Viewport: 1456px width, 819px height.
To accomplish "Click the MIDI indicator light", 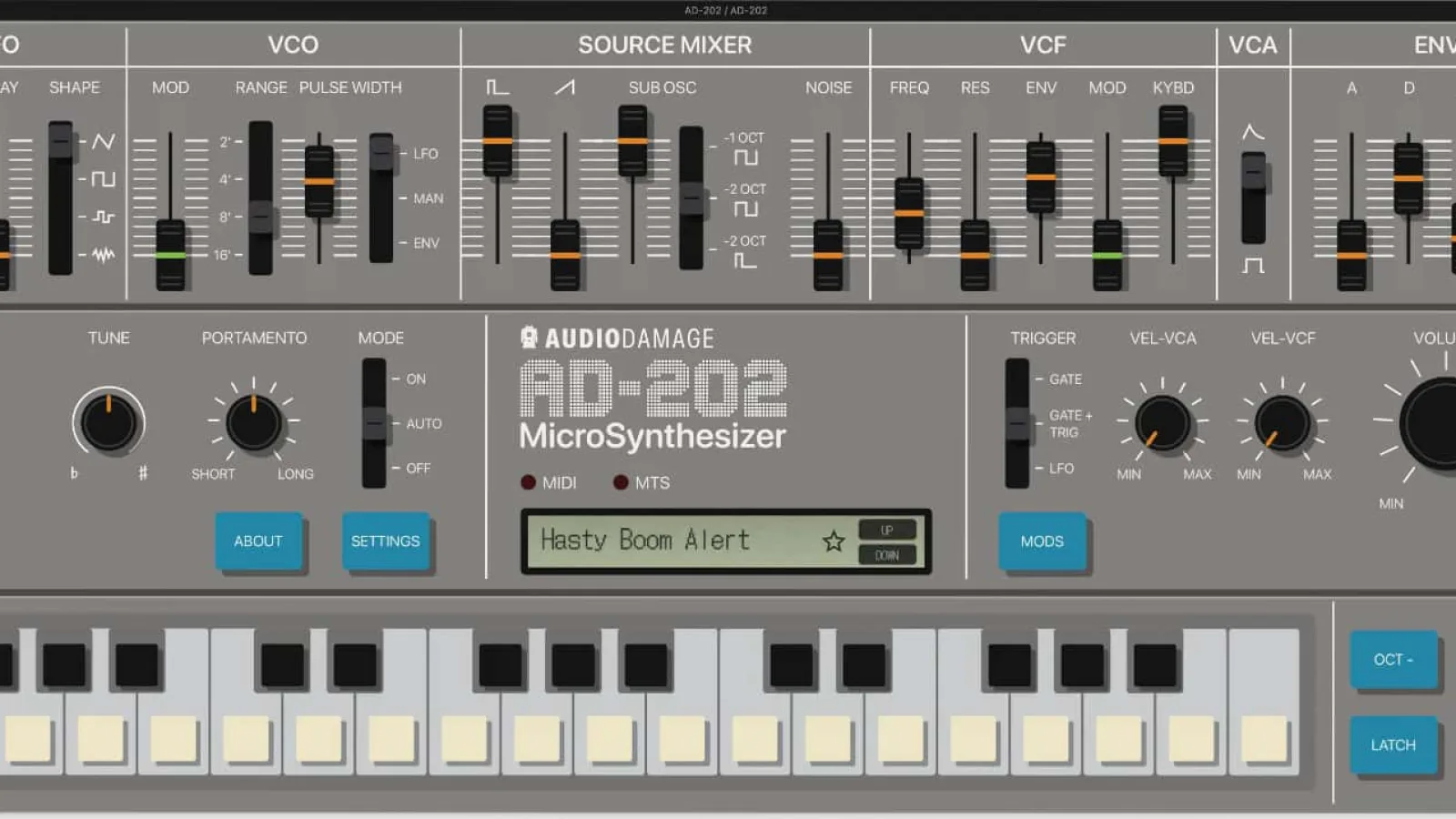I will coord(528,482).
